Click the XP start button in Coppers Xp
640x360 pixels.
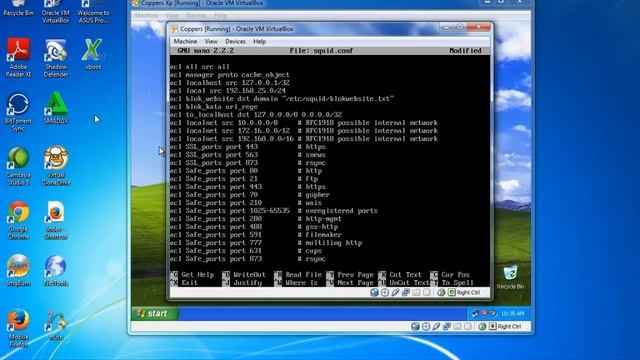pos(155,313)
